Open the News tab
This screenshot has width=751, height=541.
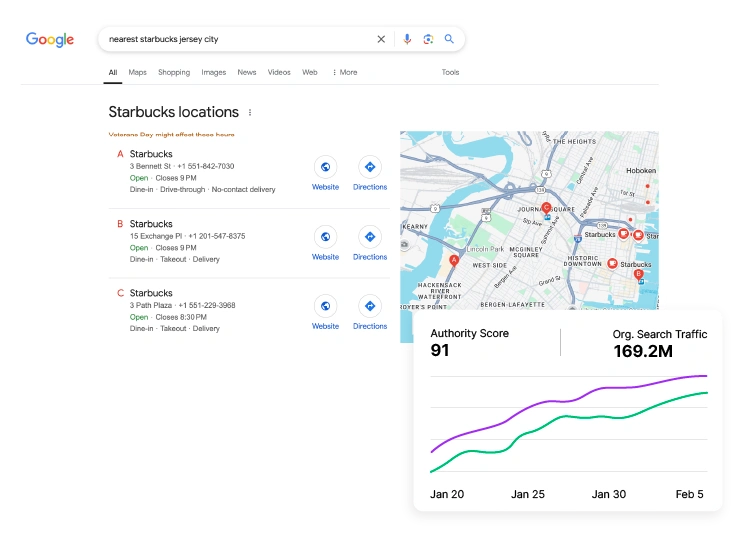247,72
